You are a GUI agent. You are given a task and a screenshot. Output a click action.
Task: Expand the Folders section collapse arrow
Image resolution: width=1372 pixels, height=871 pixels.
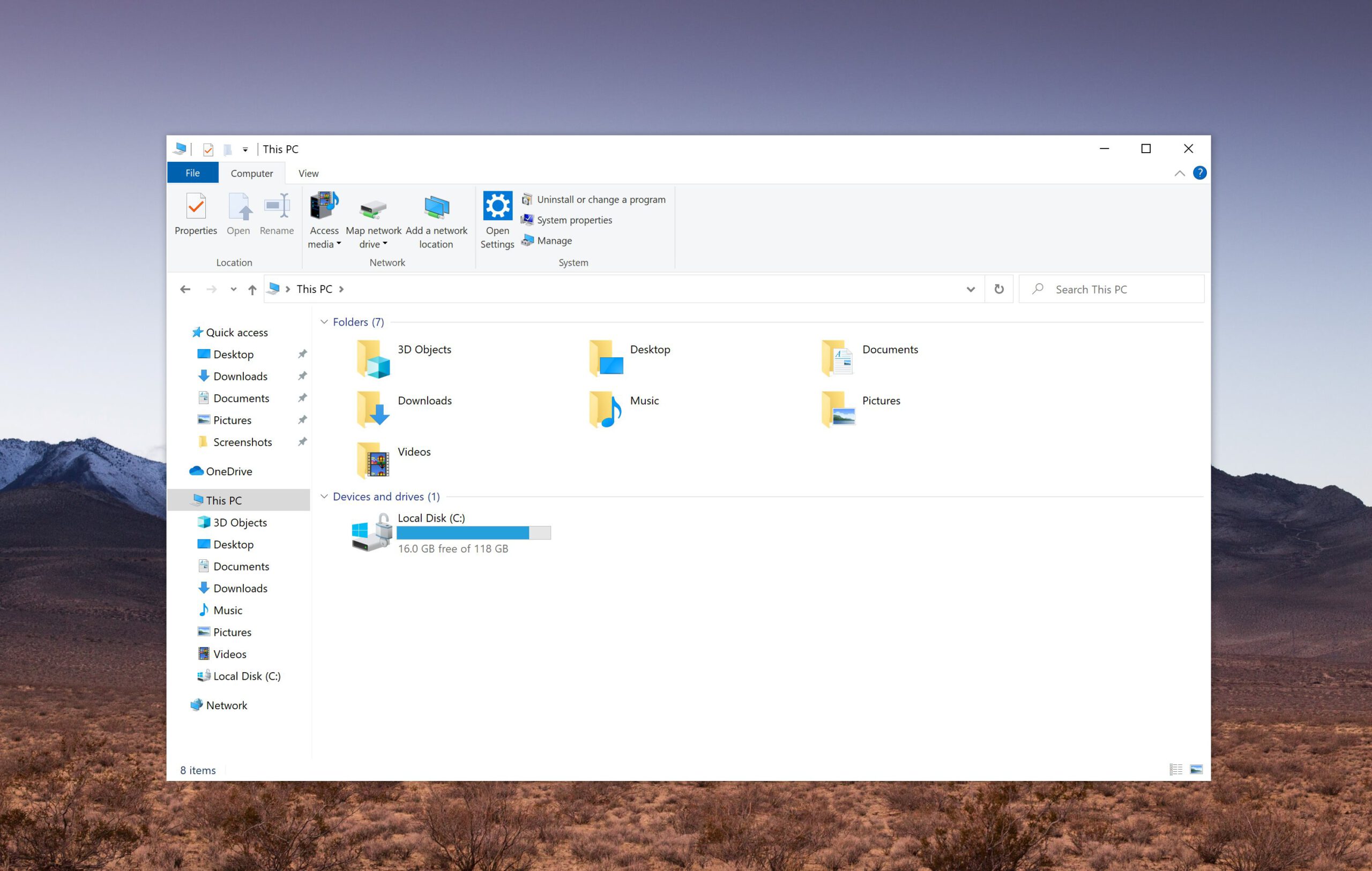pyautogui.click(x=326, y=321)
